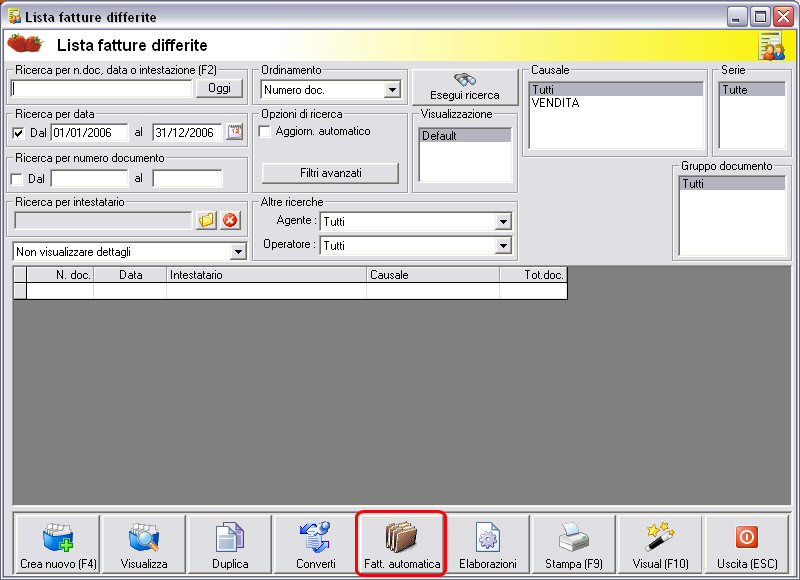Screen dimensions: 800x580
Task: Select VENDITA in Causale list
Action: 616,103
